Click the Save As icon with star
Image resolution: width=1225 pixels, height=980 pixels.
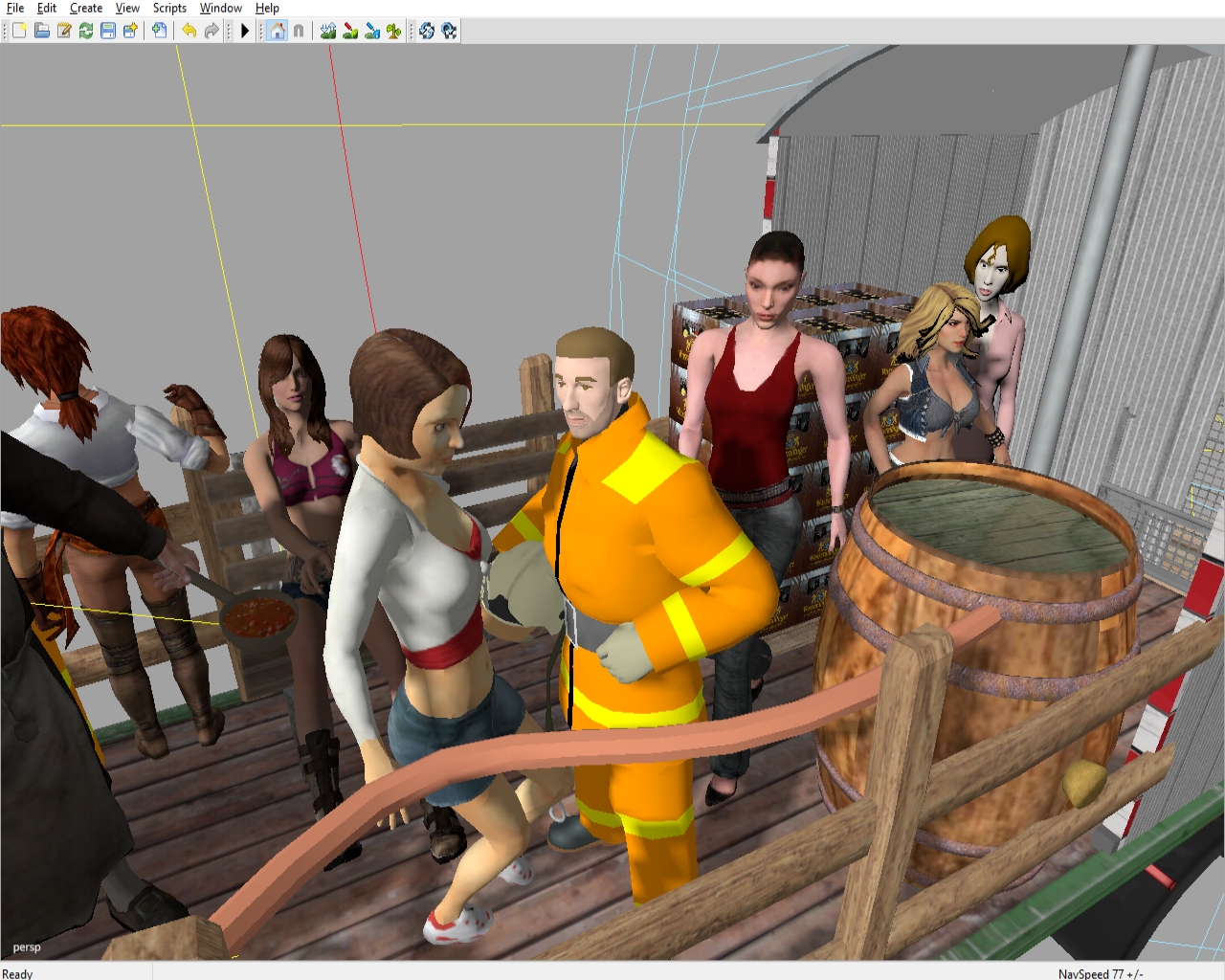pos(130,31)
